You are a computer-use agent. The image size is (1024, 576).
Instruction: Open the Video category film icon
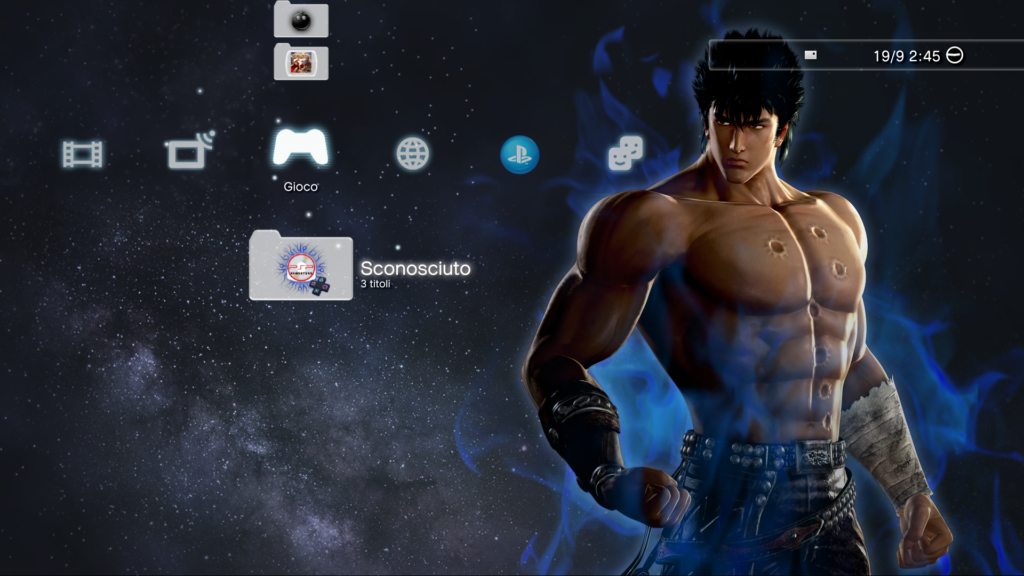tap(82, 155)
